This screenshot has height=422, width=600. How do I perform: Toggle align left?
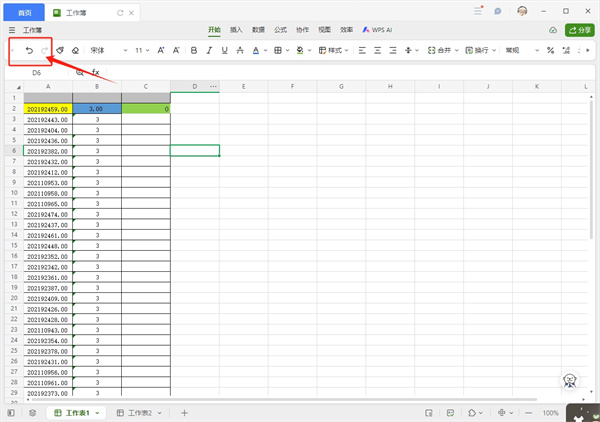(x=362, y=50)
